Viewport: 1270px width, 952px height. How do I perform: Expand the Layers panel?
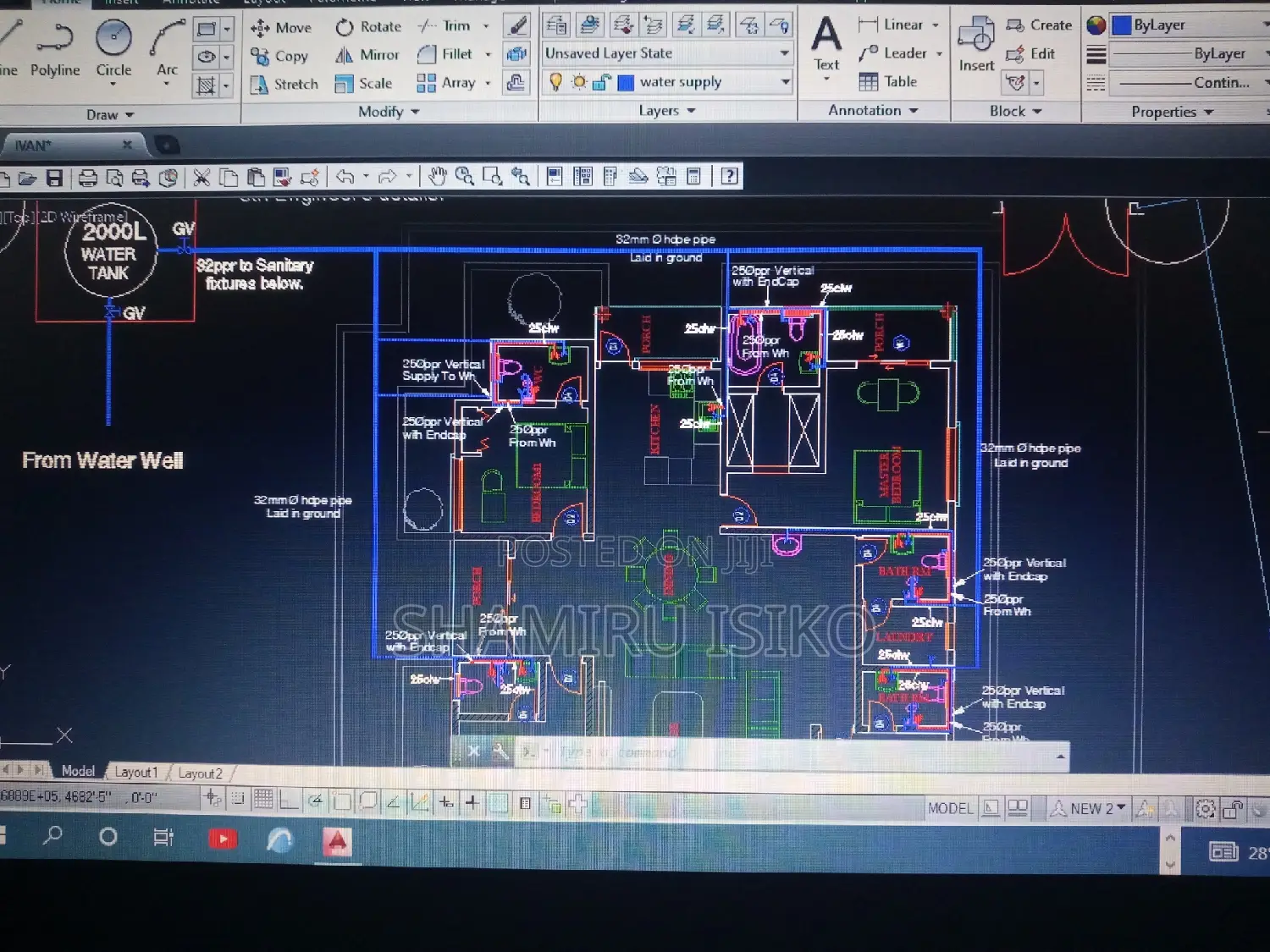(x=667, y=110)
